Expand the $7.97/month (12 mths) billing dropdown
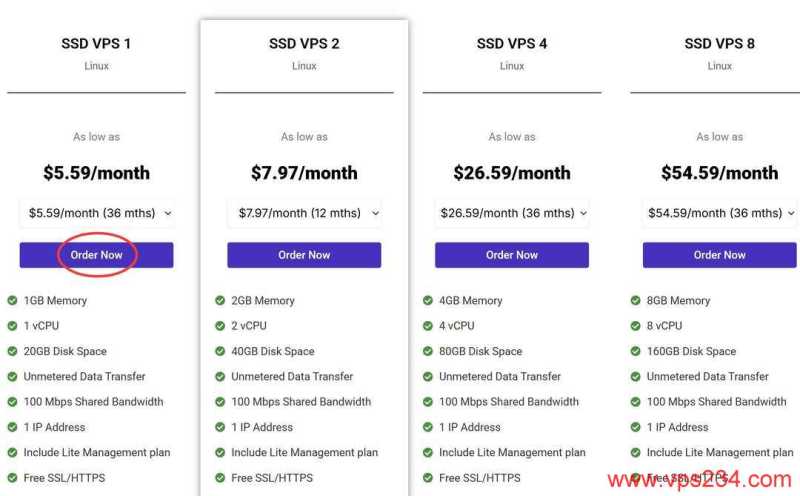The height and width of the screenshot is (496, 800). (304, 213)
